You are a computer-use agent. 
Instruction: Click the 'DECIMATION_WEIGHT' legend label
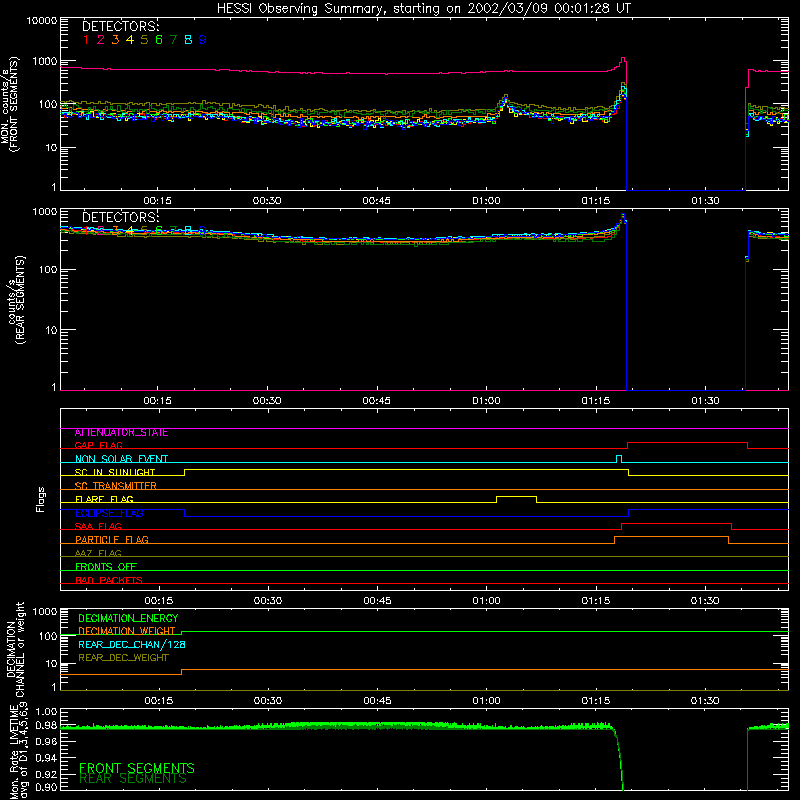pyautogui.click(x=127, y=631)
